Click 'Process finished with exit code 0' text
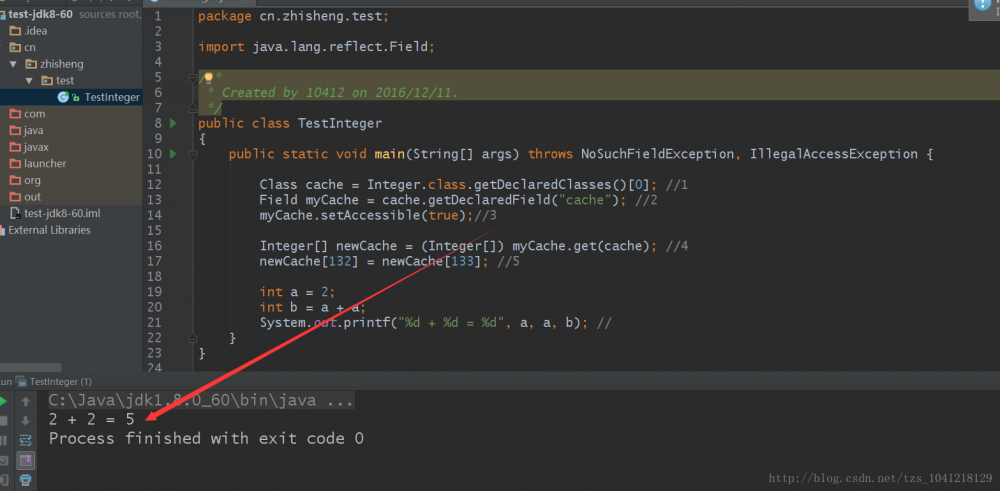This screenshot has width=1000, height=491. pos(206,438)
